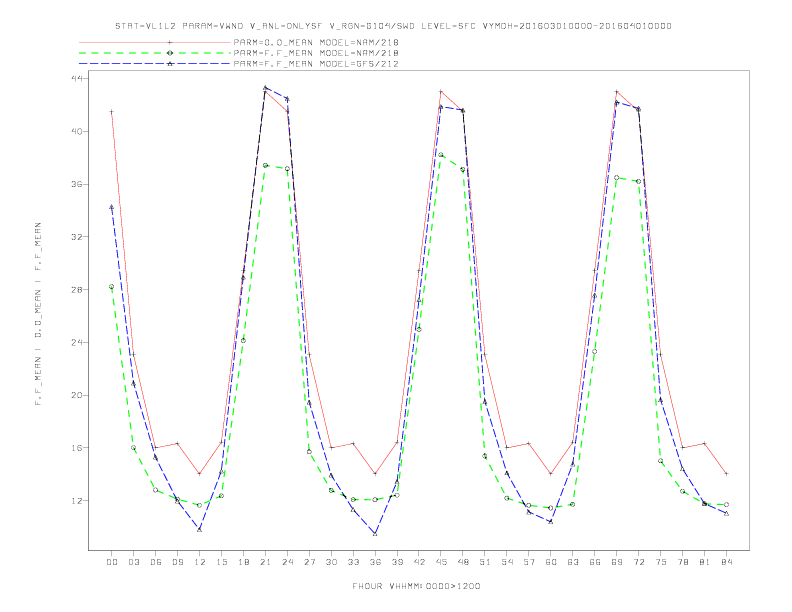Click x-axis forecast hour label 12
This screenshot has width=792, height=612.
200,562
